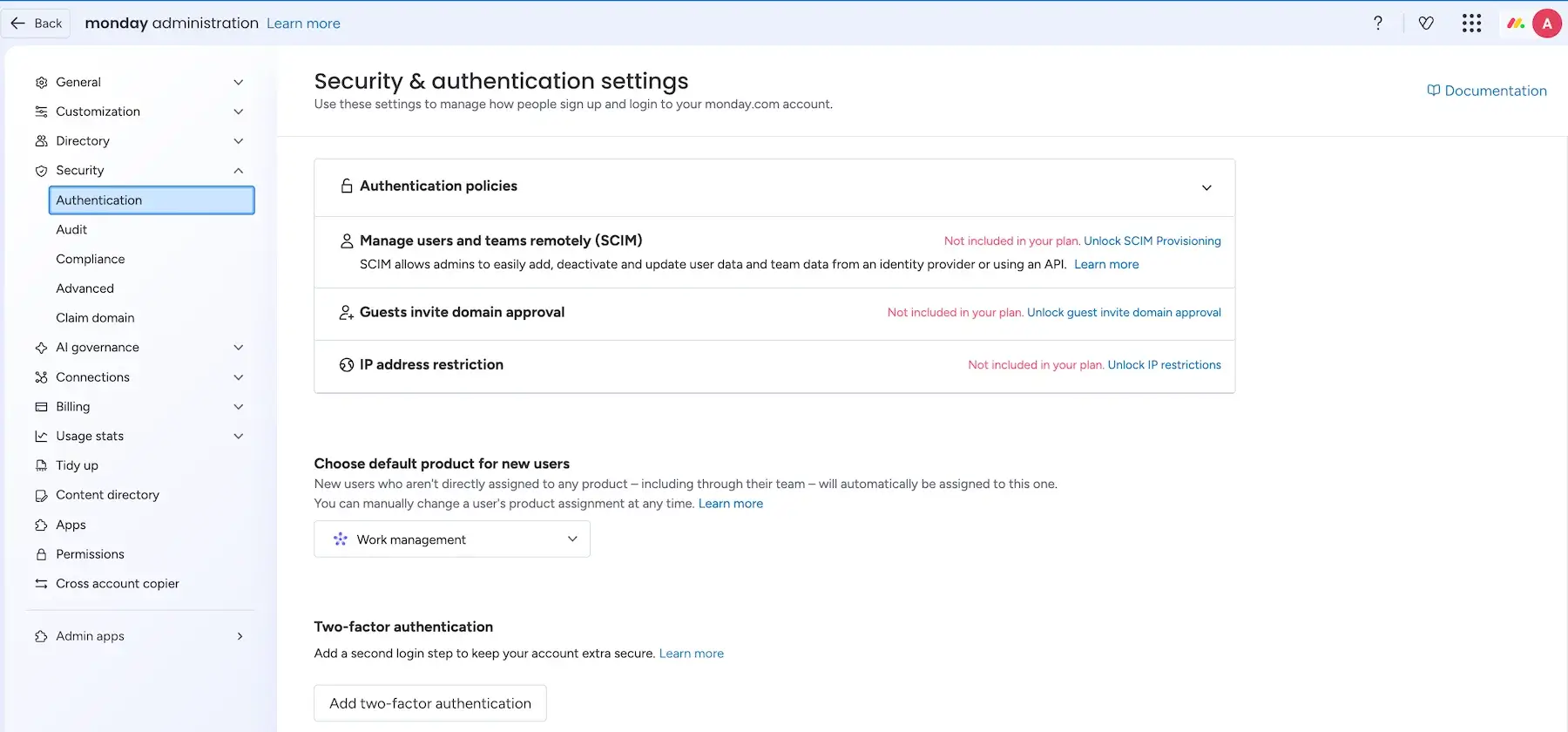The width and height of the screenshot is (1568, 732).
Task: Click Learn more next to monday administration
Action: click(x=303, y=24)
